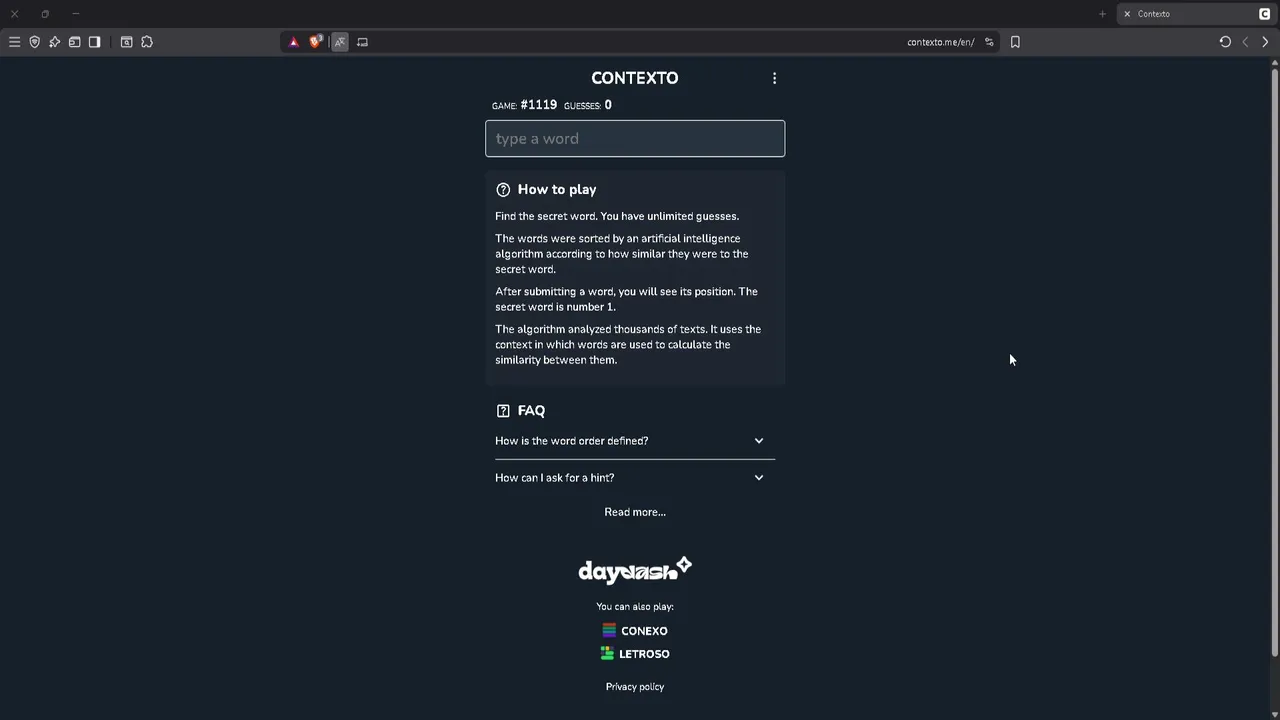Image resolution: width=1280 pixels, height=720 pixels.
Task: Click the Contexto tab favicon
Action: pos(1264,14)
